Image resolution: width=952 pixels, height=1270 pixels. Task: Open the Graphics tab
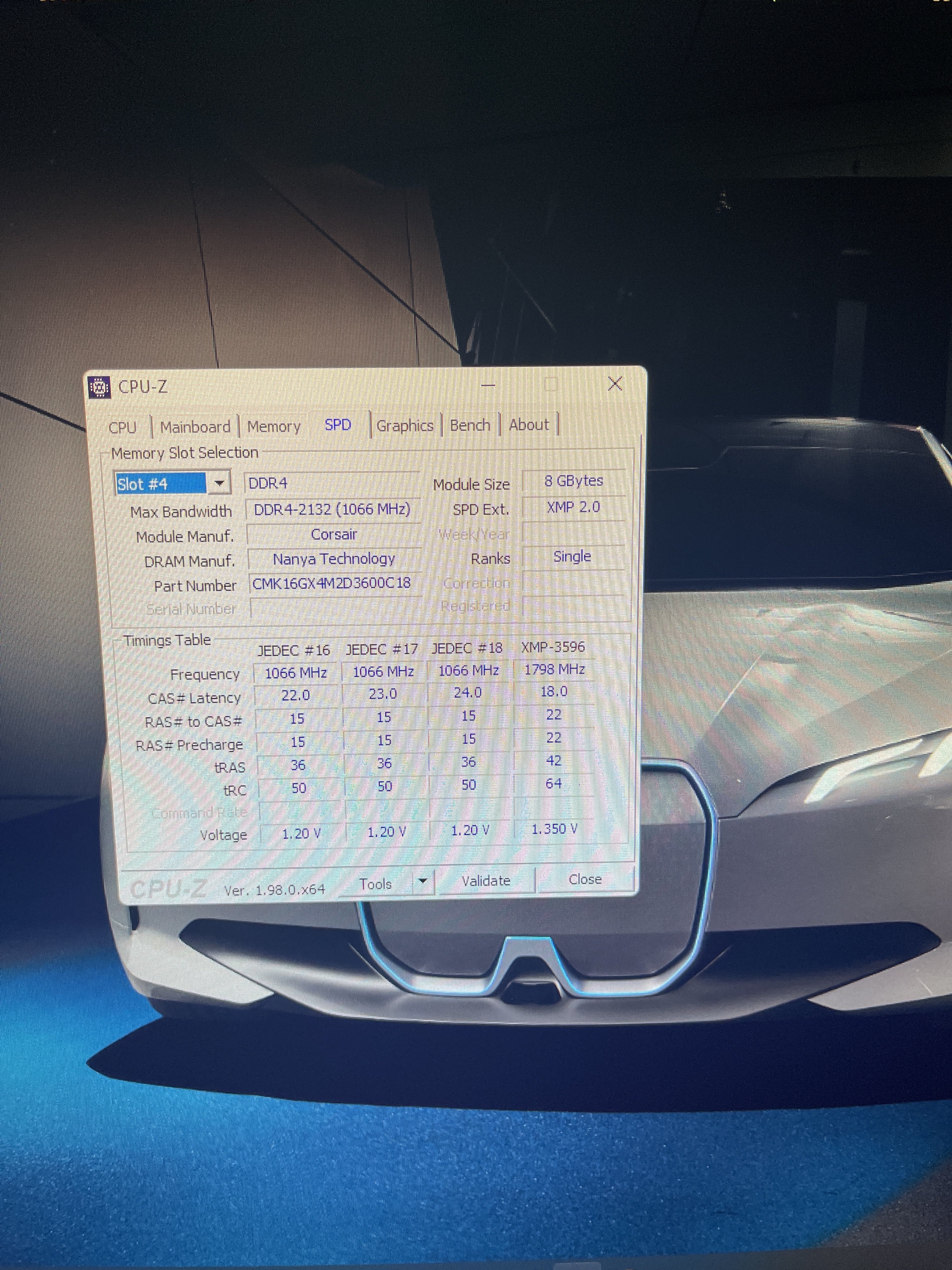click(x=405, y=426)
